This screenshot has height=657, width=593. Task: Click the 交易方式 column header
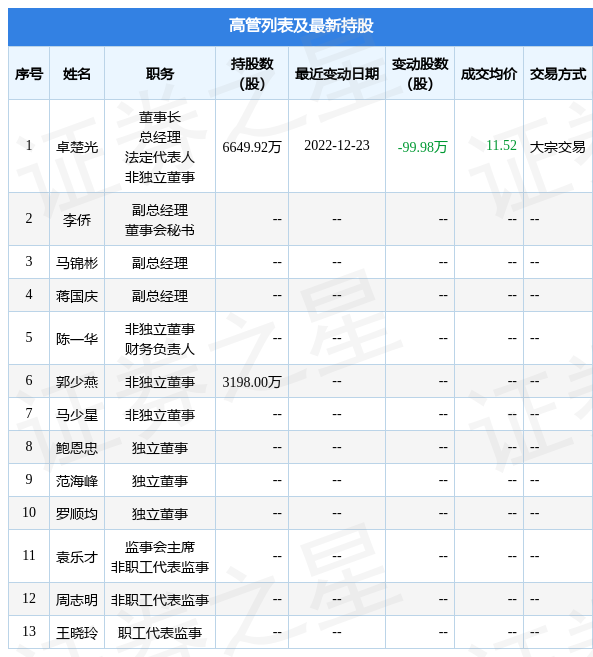558,74
